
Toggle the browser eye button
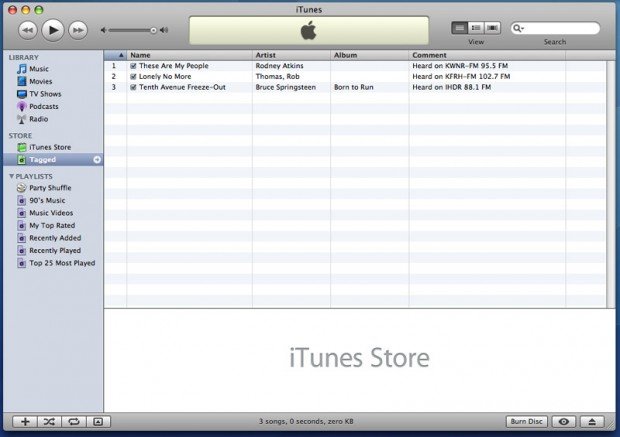[x=564, y=422]
